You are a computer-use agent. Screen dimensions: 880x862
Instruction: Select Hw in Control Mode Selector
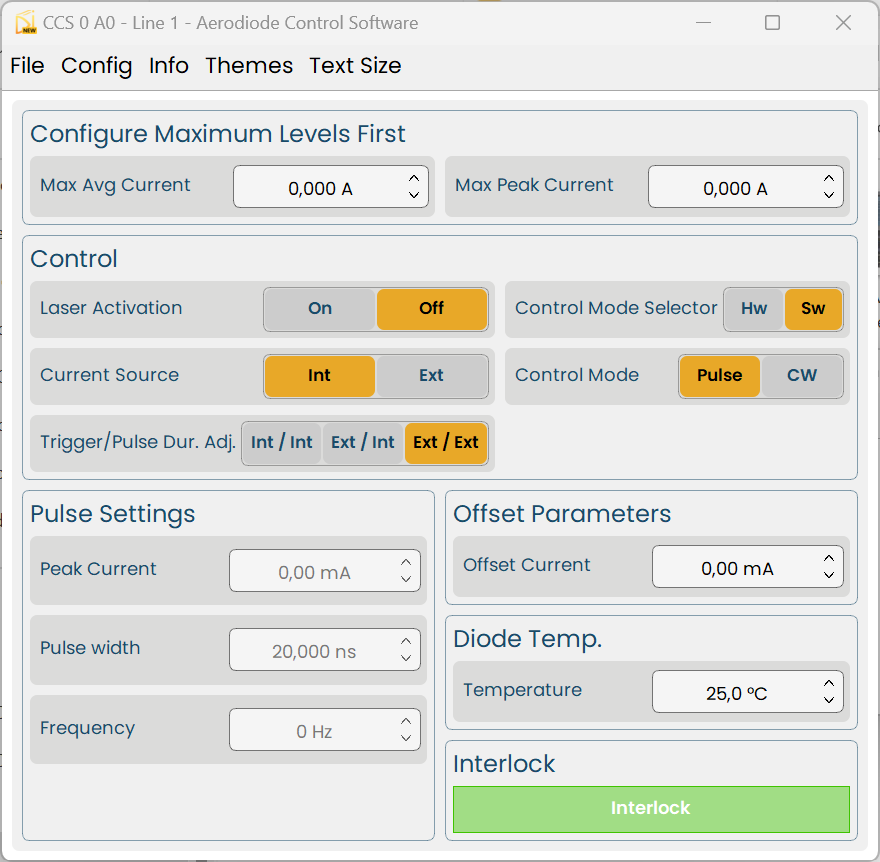754,309
